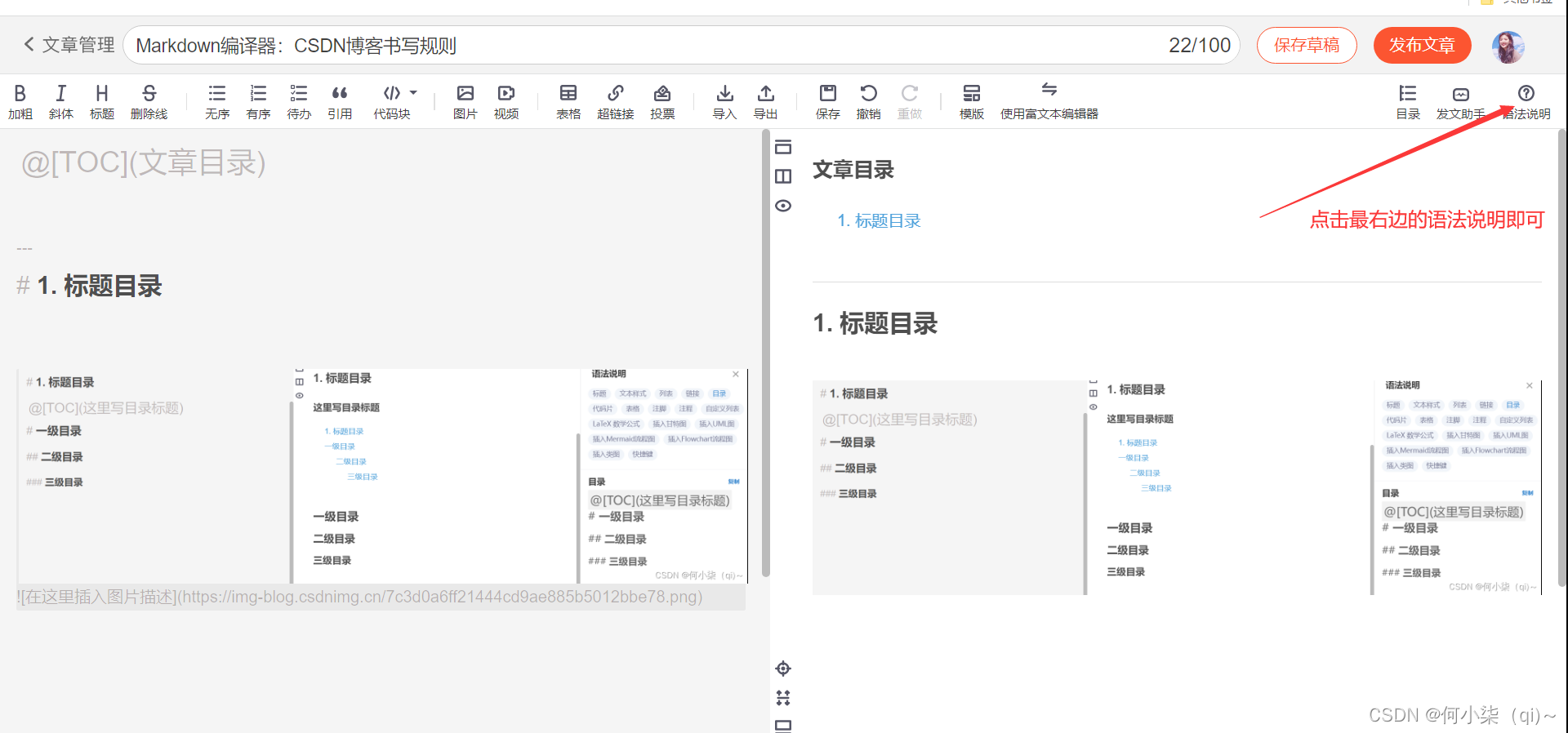
Task: Click the image markdown link line
Action: pos(360,597)
